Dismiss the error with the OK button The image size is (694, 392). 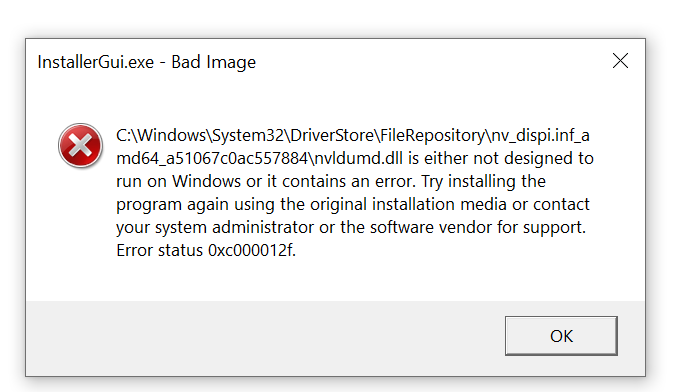coord(561,336)
